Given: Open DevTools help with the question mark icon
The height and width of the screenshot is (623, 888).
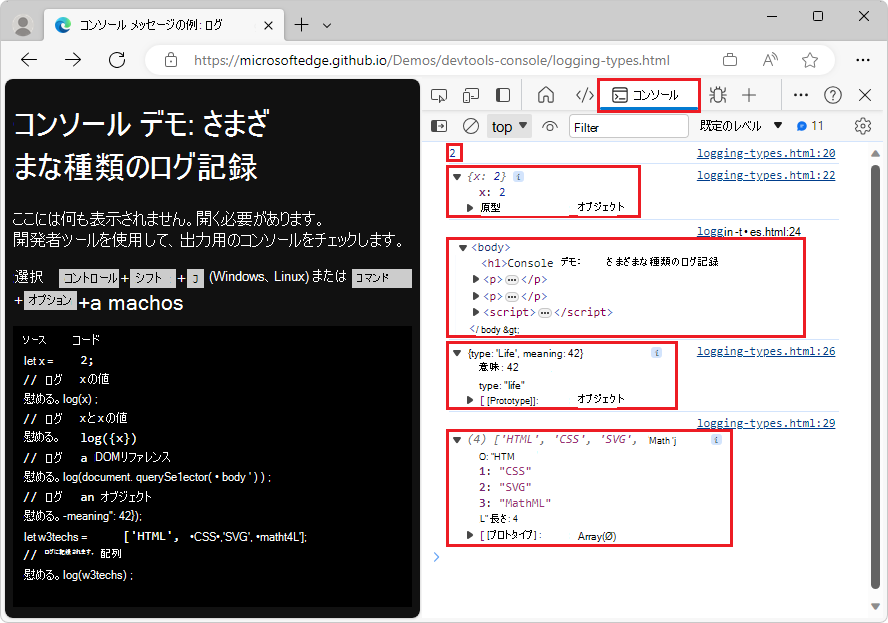Looking at the screenshot, I should coord(833,94).
